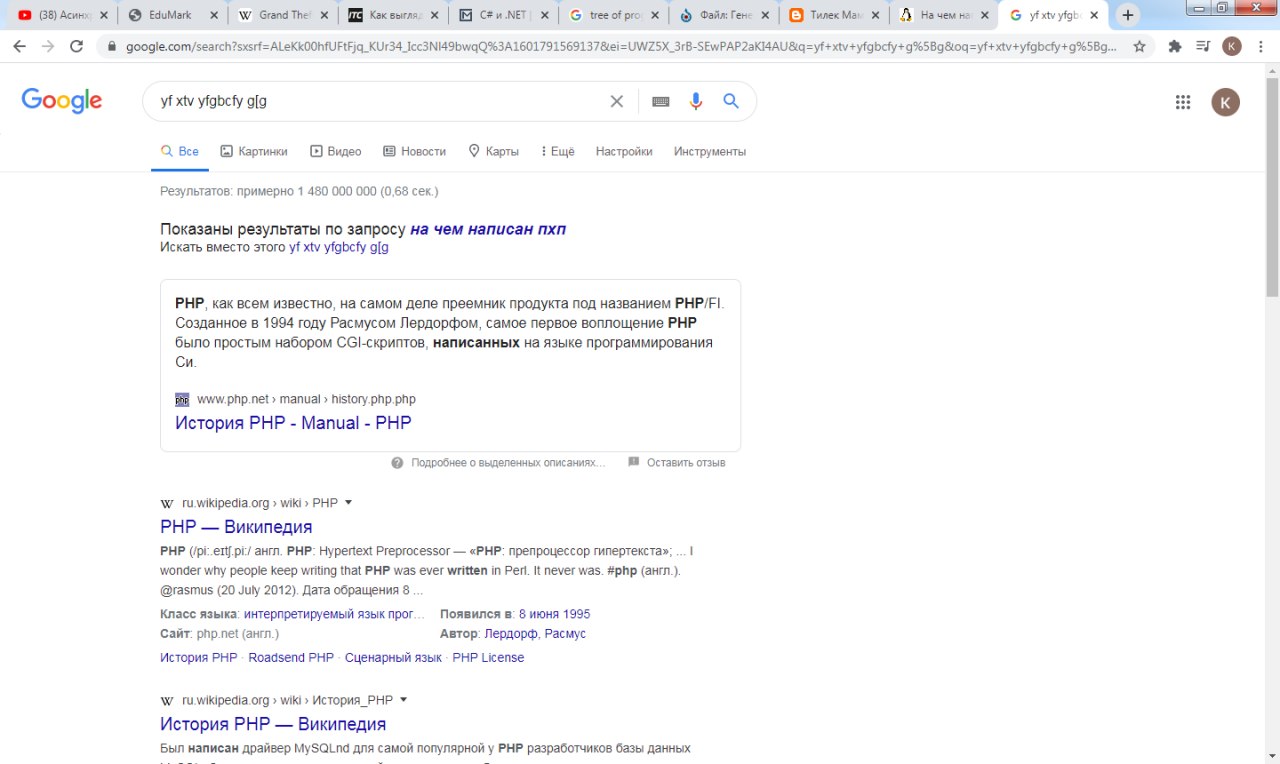Open the 'Roadsend PHP' sitelink

(291, 658)
